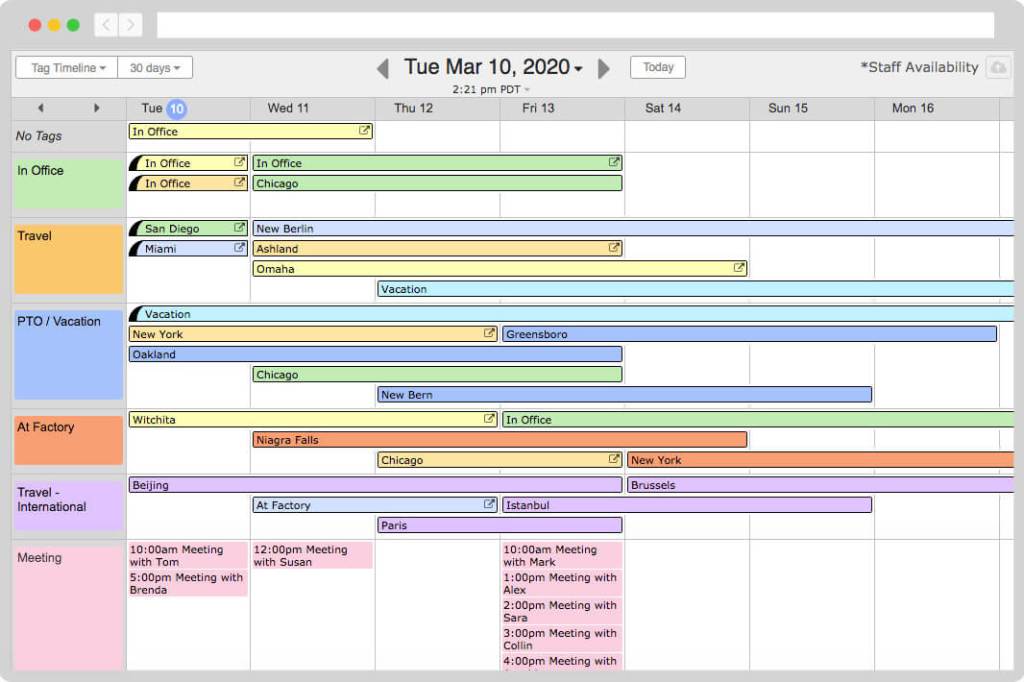Screen dimensions: 1024x682
Task: Click popout icon on Omaha event
Action: coord(739,268)
